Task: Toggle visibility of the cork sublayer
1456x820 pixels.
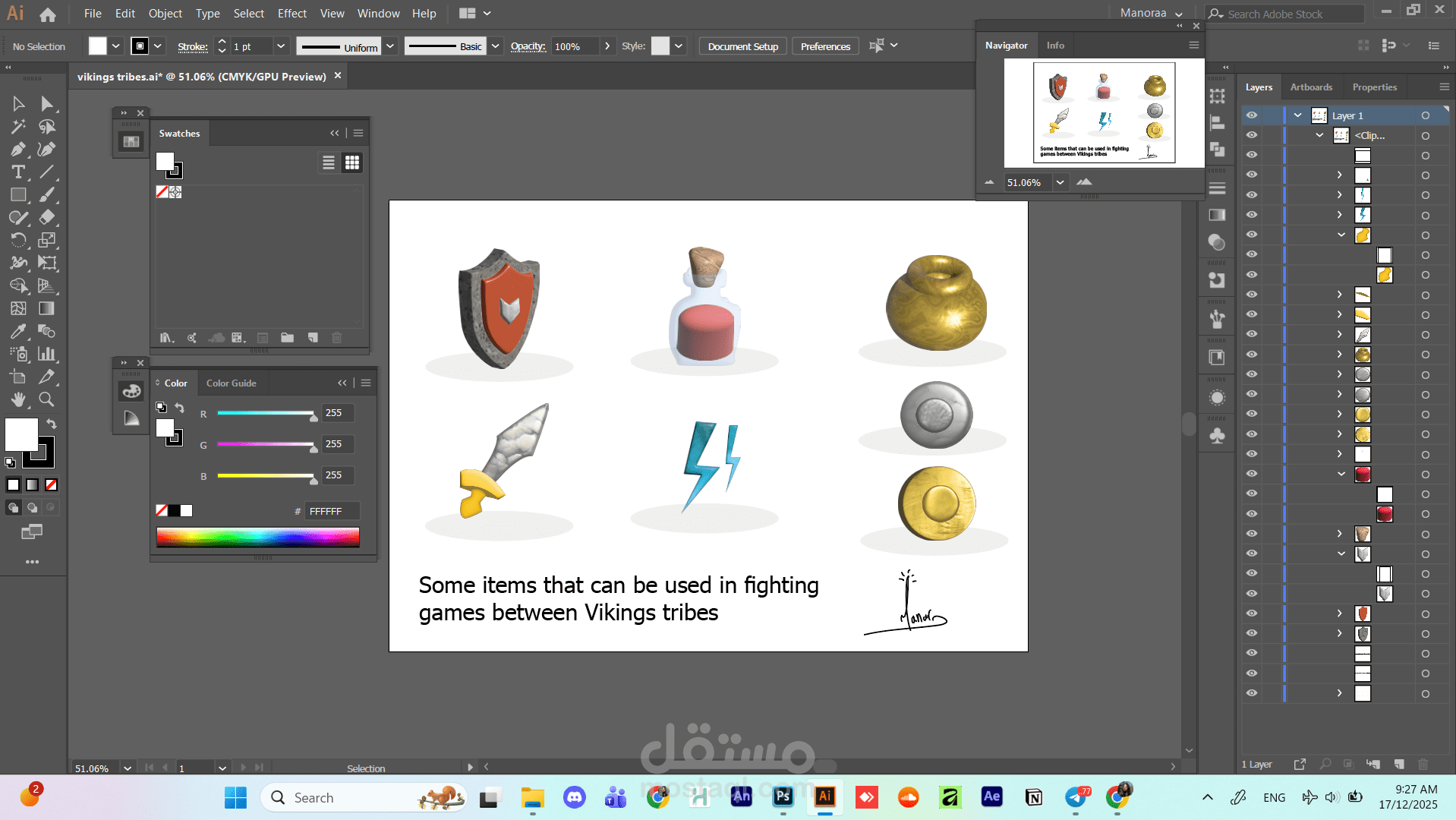Action: (x=1252, y=534)
